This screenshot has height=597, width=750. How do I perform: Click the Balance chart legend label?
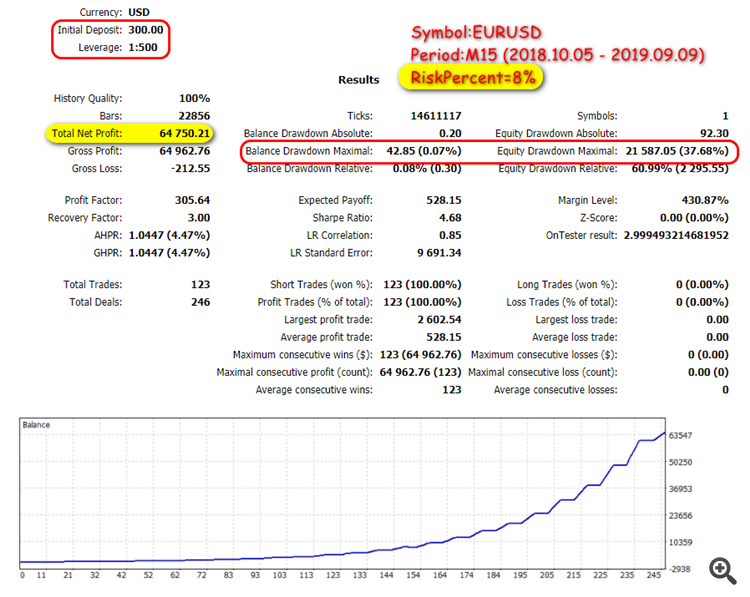(x=36, y=425)
